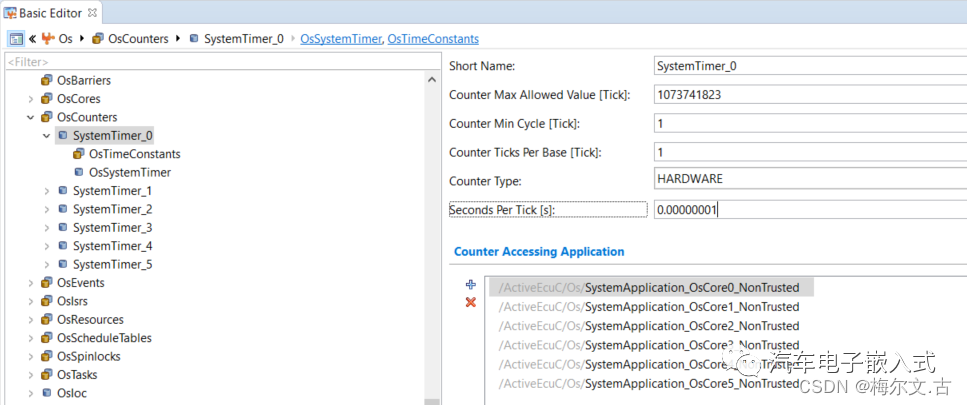Expand the OsTasks tree node
Screen dimensions: 967x405
click(x=31, y=375)
